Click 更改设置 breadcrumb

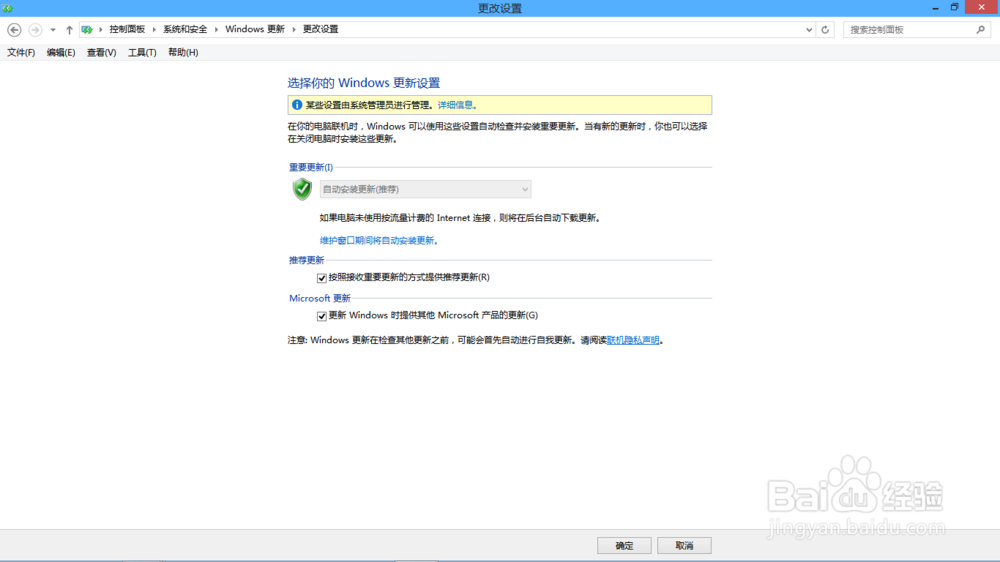(x=320, y=29)
